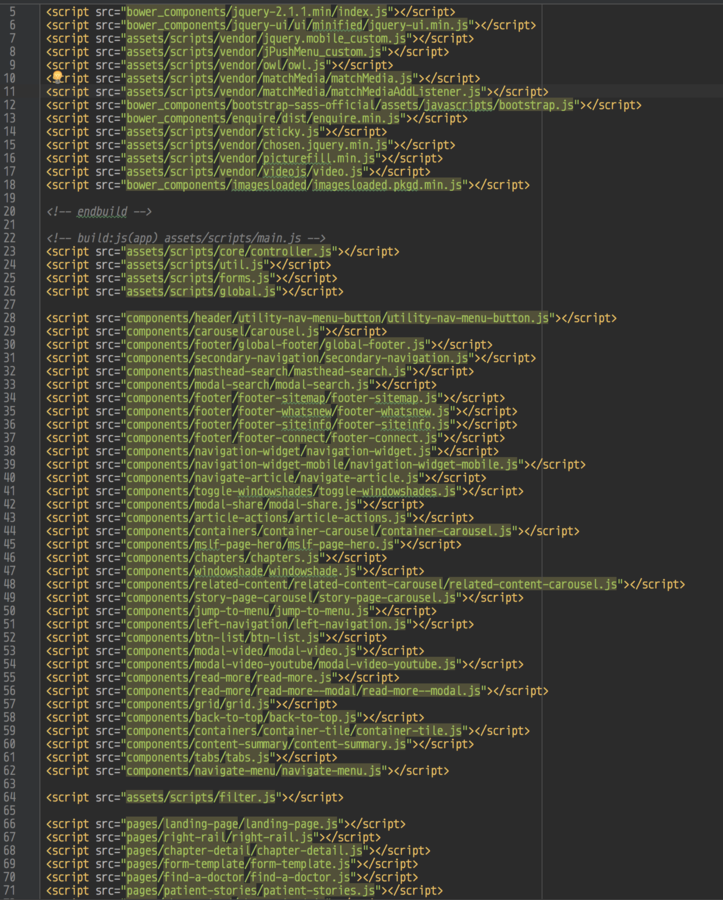Click the footer-connect.js script path

click(282, 437)
